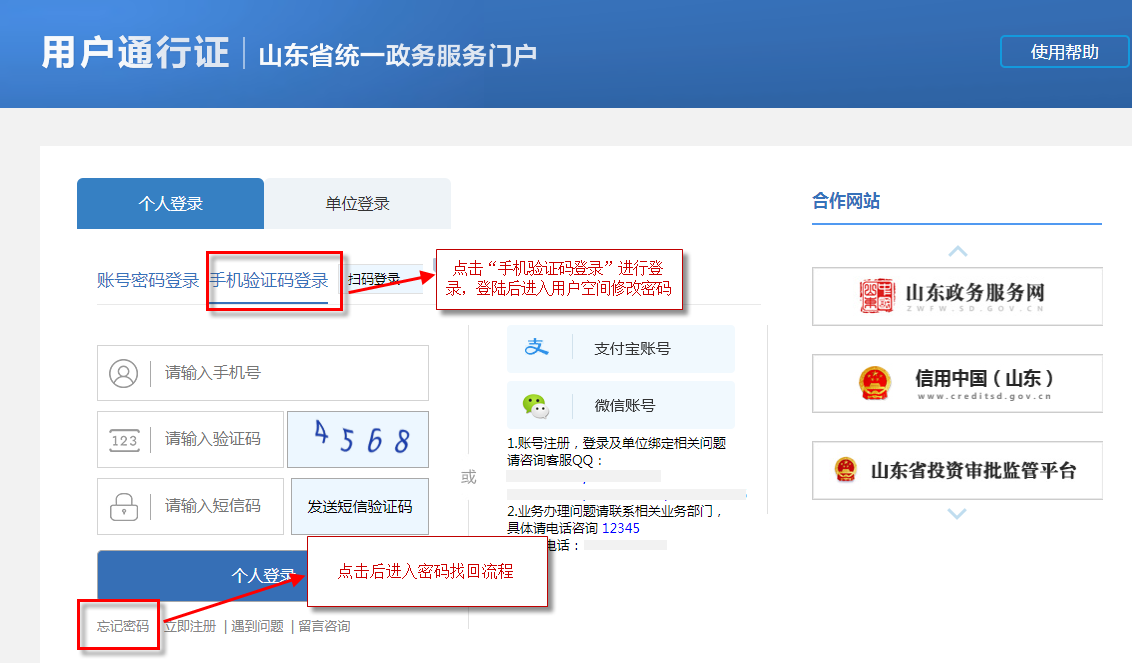
Task: Open the 山东政务服务网 partner site logo
Action: pyautogui.click(x=875, y=296)
